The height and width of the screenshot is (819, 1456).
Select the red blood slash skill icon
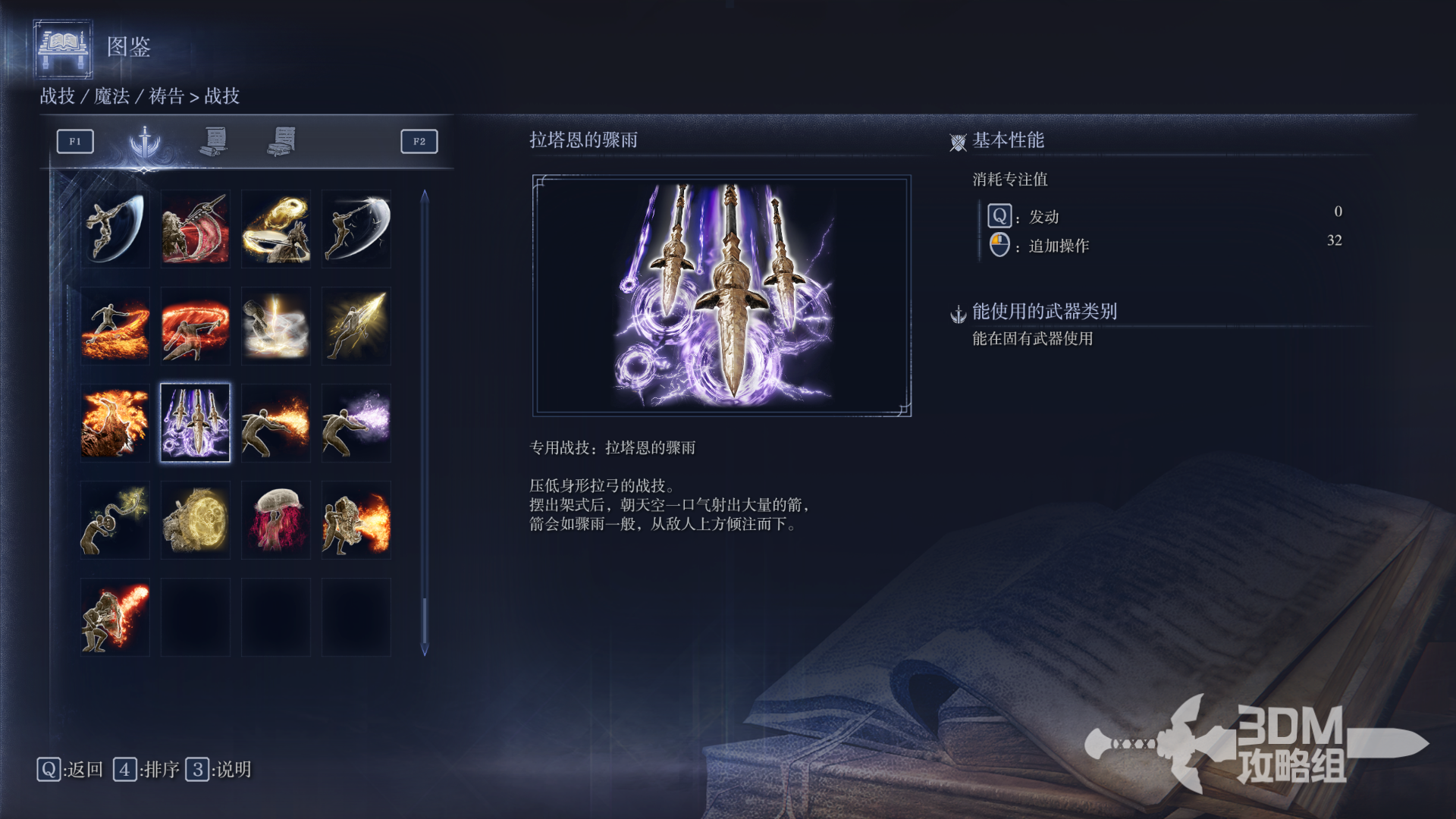click(x=196, y=228)
